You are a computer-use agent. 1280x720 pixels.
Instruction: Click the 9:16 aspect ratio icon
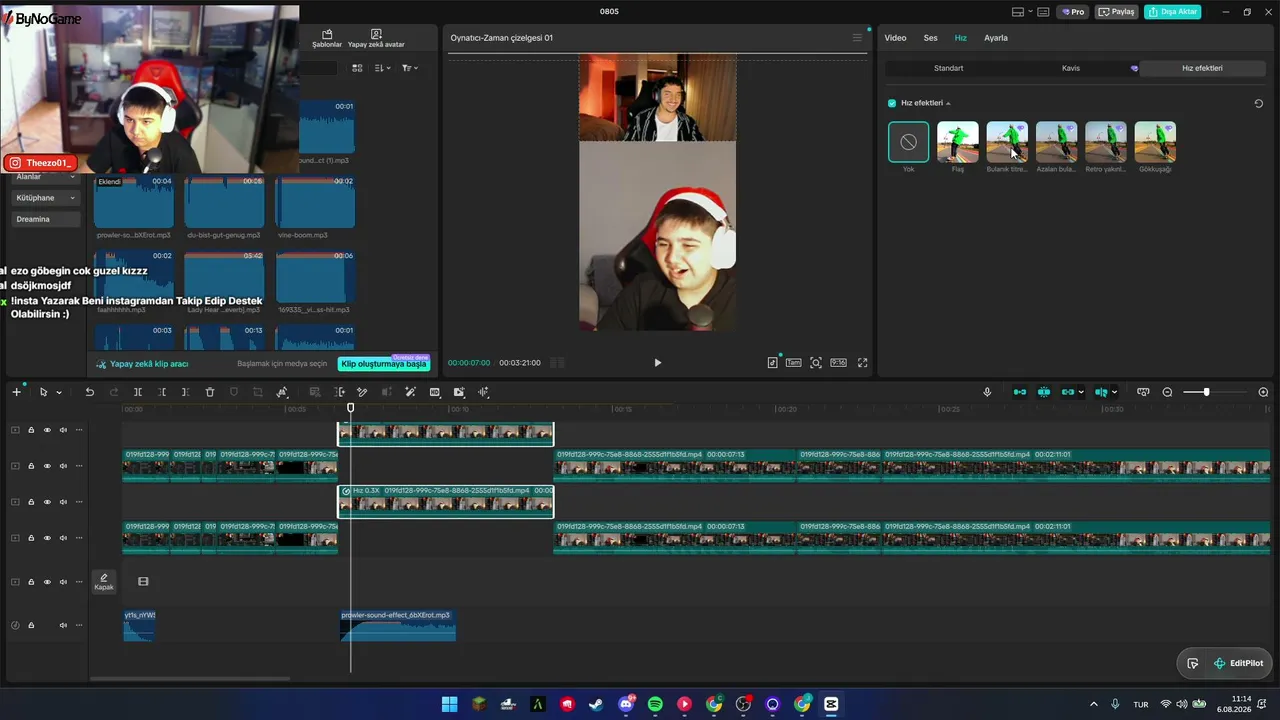pyautogui.click(x=838, y=363)
